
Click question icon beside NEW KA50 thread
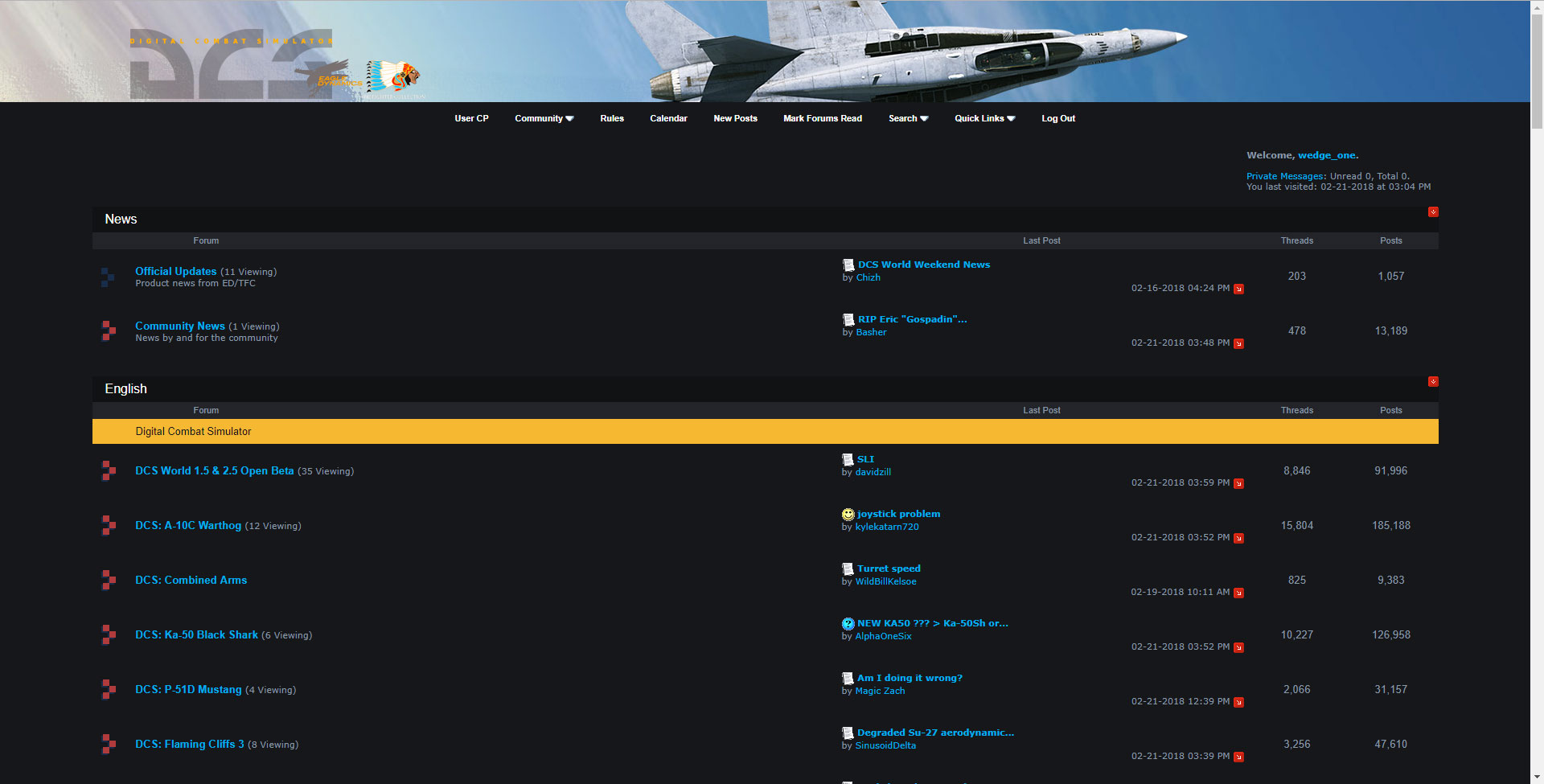click(x=848, y=623)
